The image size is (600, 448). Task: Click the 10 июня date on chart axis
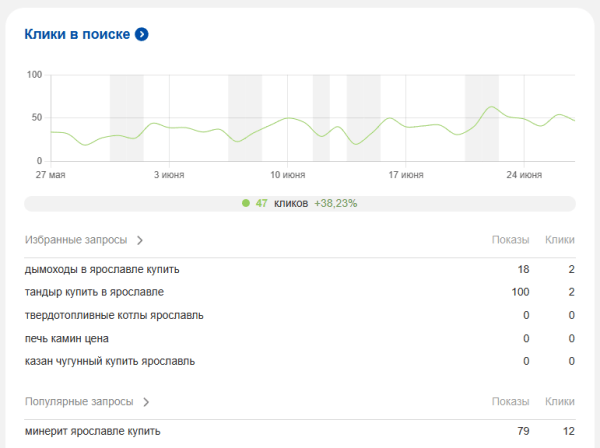(x=287, y=175)
